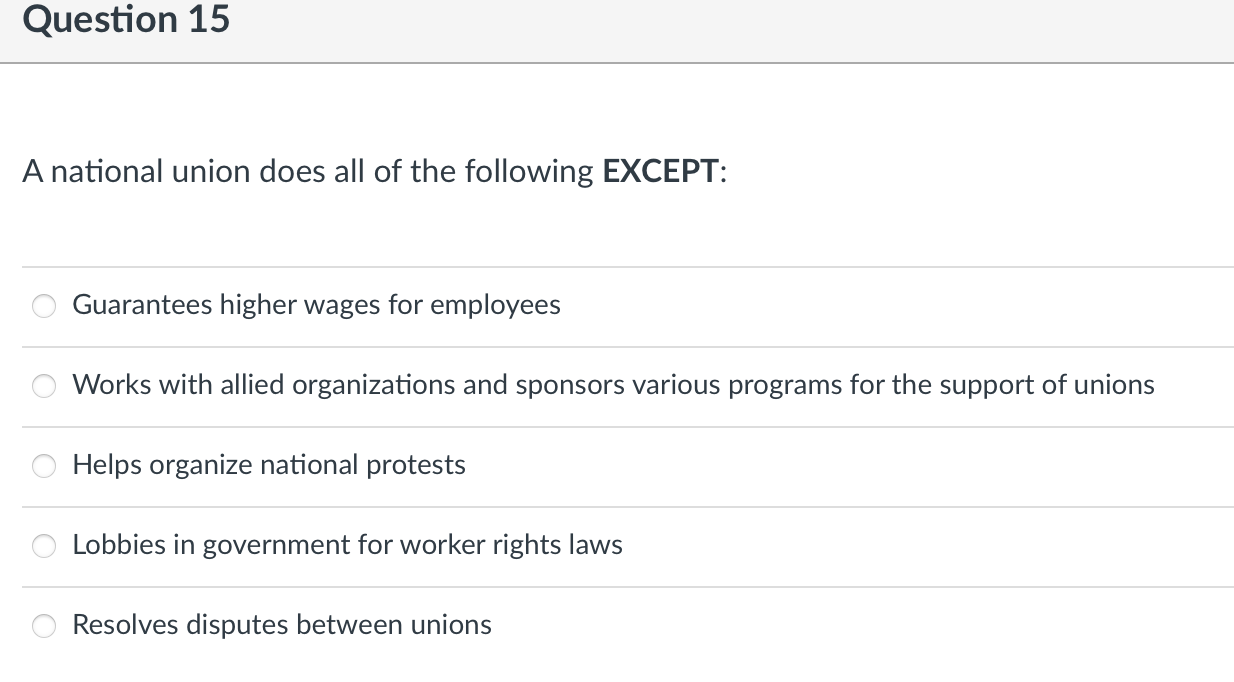Image resolution: width=1234 pixels, height=682 pixels.
Task: Click the answer text 'Guarantees higher wages for employees'
Action: pyautogui.click(x=316, y=305)
